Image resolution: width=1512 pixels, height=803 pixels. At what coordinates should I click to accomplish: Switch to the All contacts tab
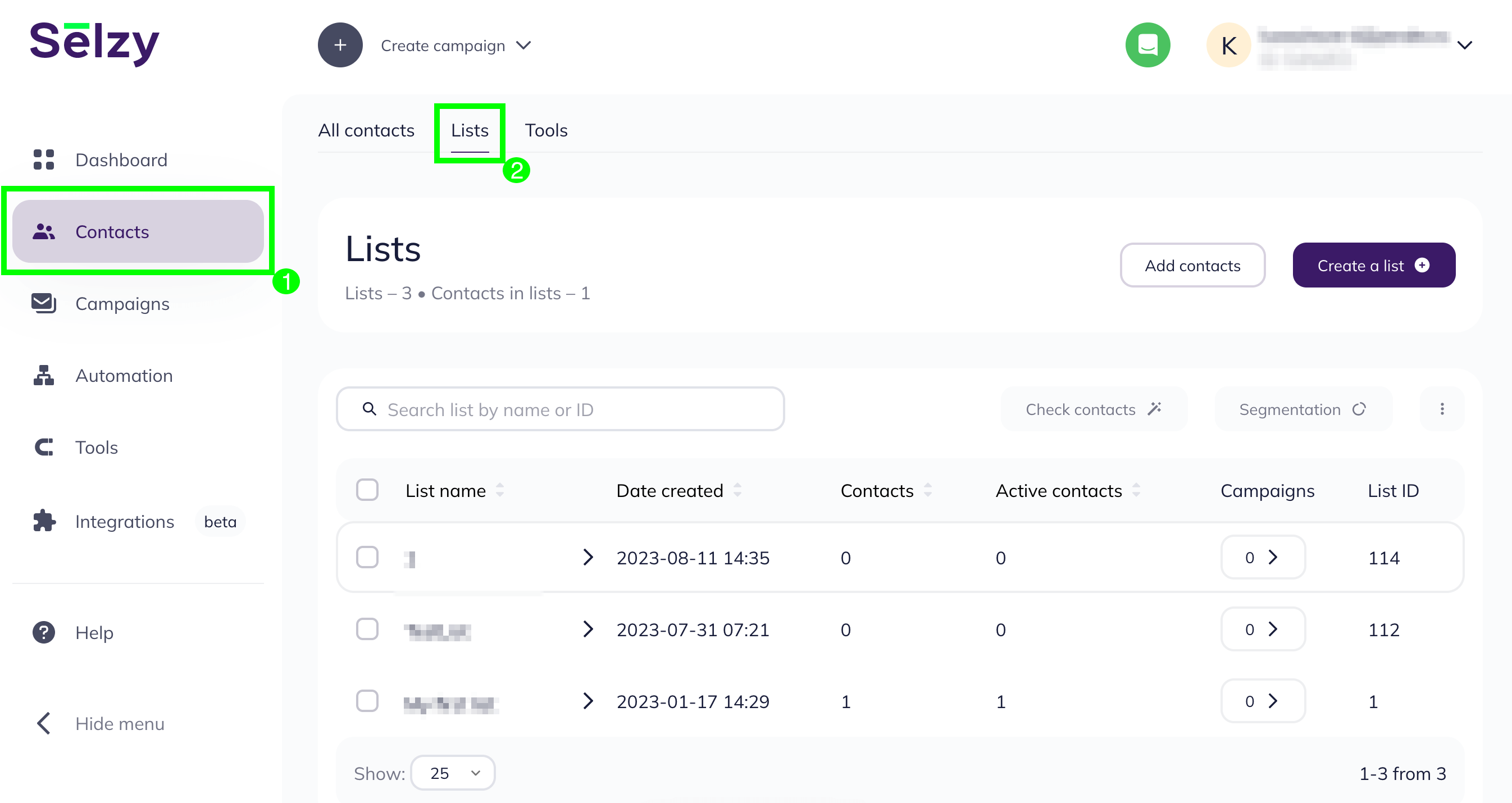pyautogui.click(x=366, y=130)
